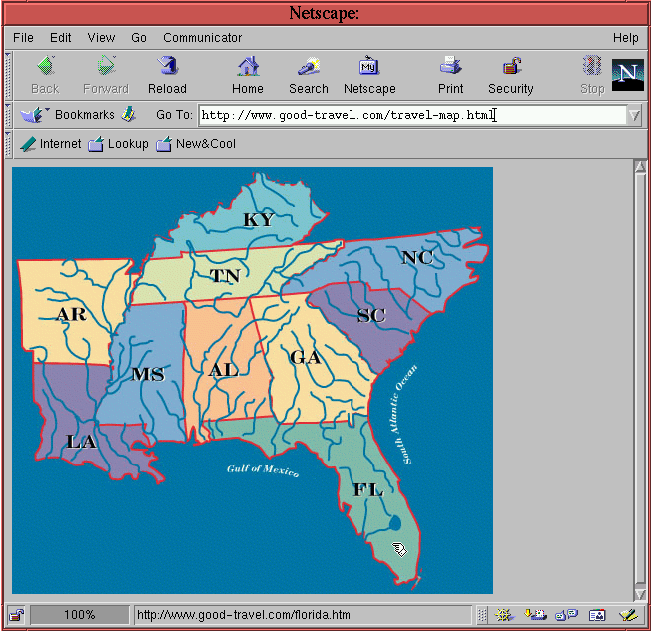Click the lock icon in status bar

tap(17, 615)
